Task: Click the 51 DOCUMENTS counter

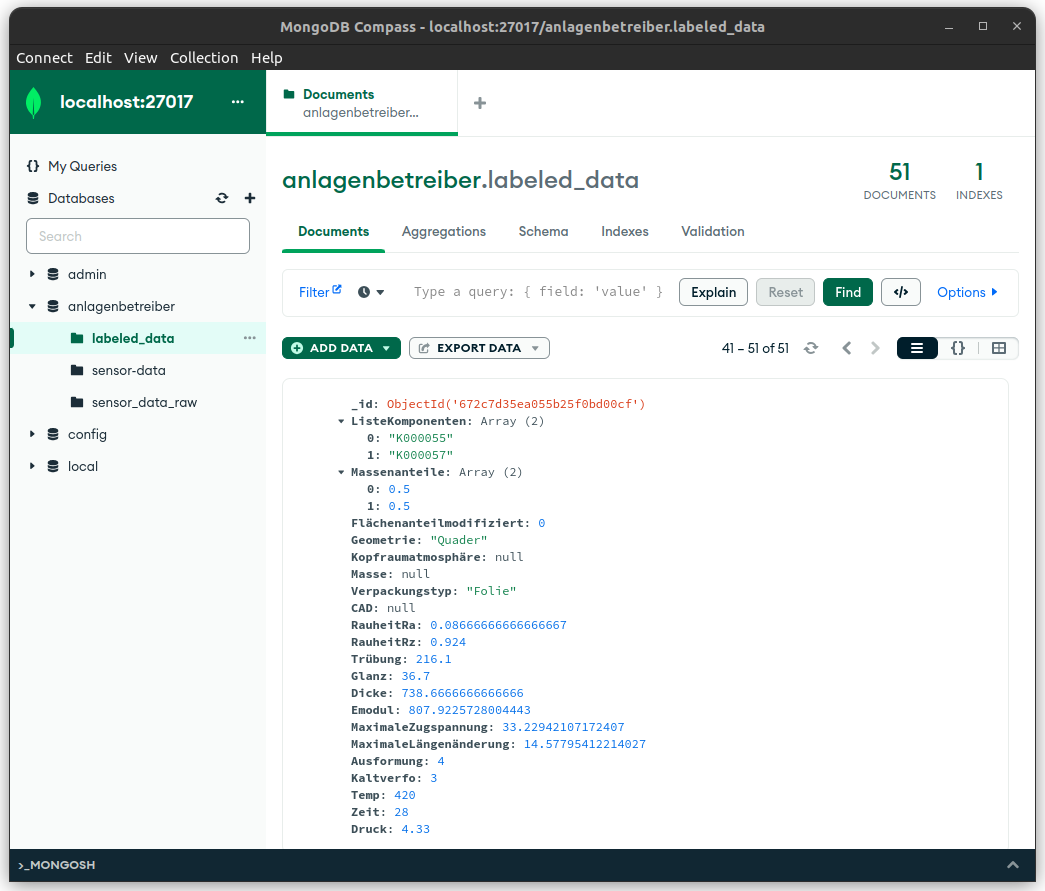Action: click(899, 181)
